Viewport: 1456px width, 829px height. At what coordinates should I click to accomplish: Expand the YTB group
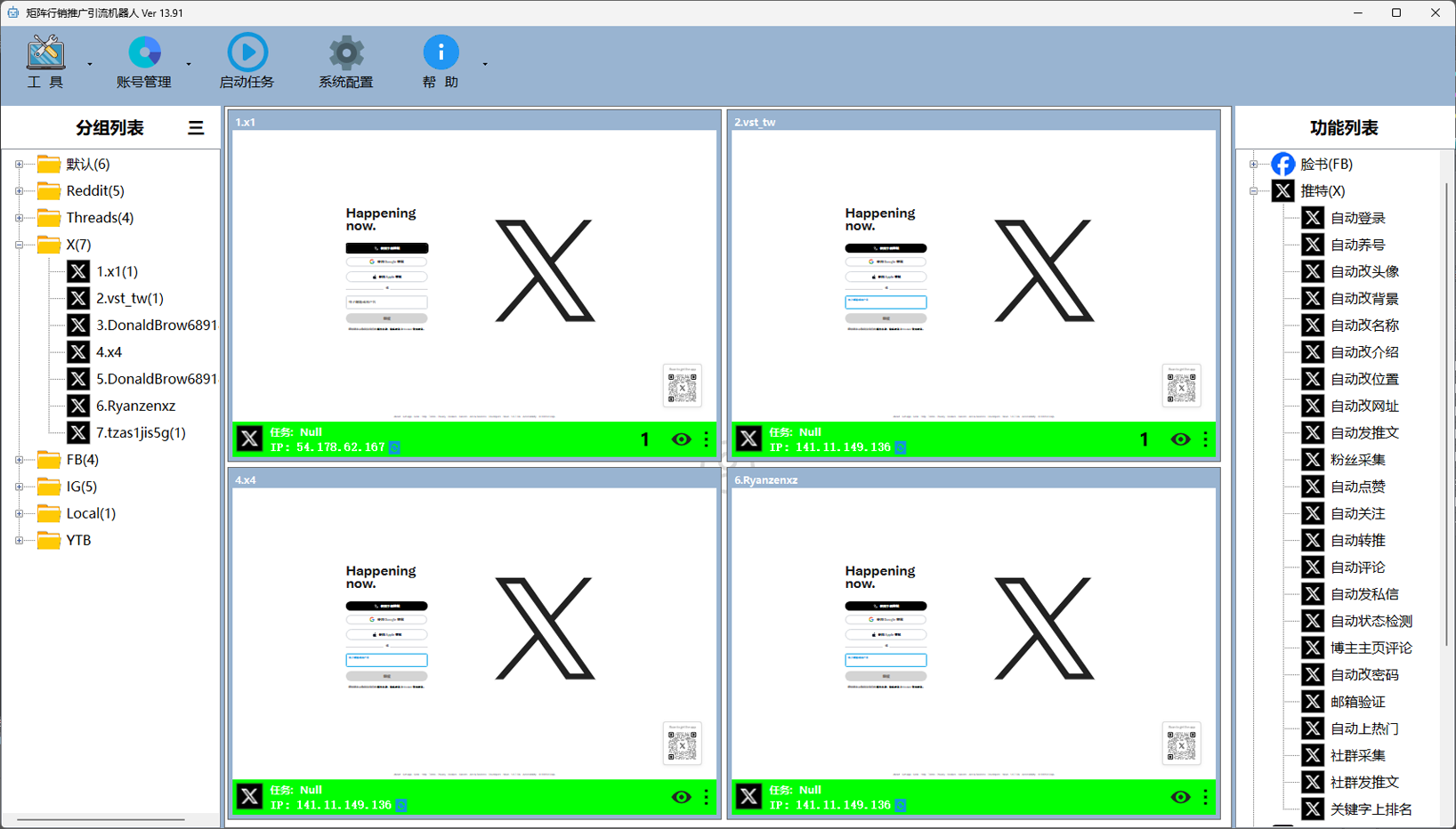coord(19,540)
